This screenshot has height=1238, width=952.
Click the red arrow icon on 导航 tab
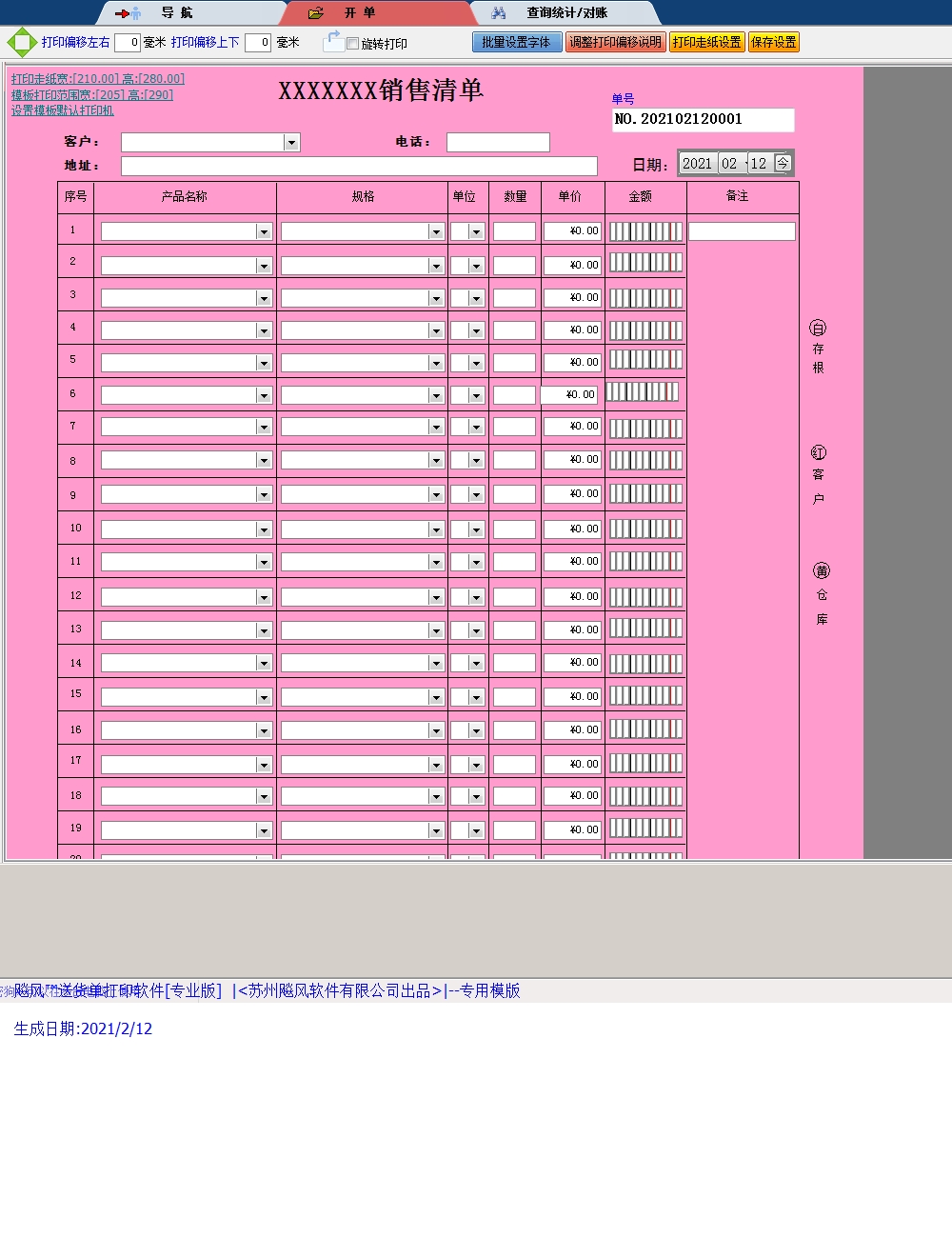pyautogui.click(x=125, y=12)
